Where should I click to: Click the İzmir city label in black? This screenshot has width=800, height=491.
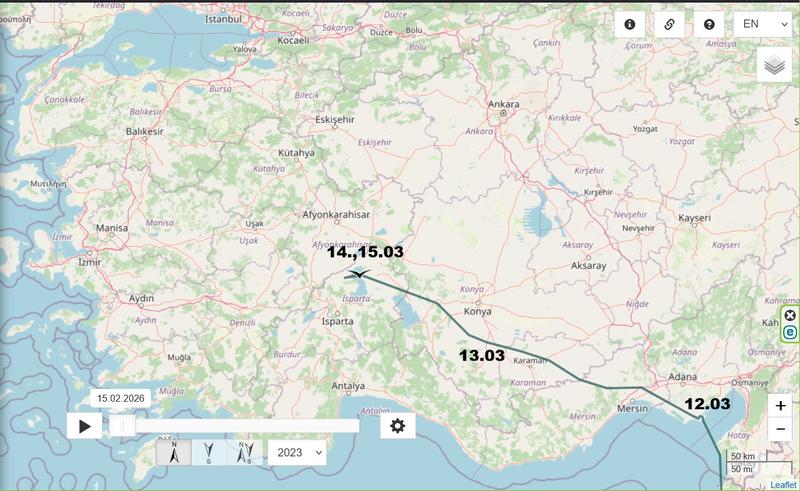(90, 262)
